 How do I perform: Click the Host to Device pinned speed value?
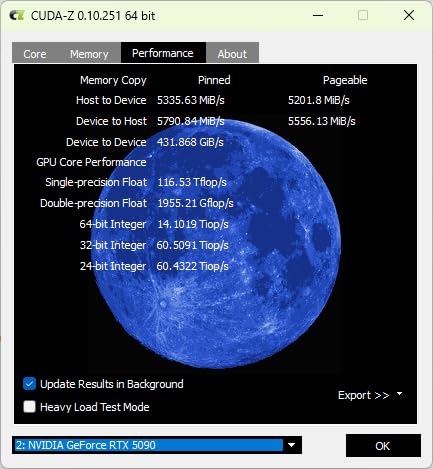pos(191,100)
